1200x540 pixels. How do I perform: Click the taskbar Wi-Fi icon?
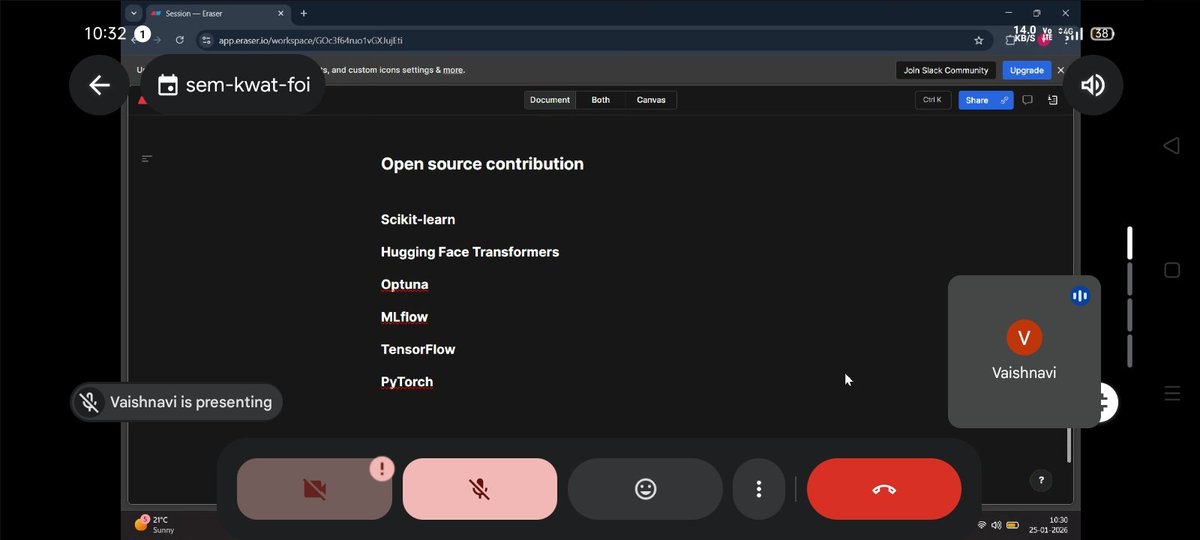(982, 525)
